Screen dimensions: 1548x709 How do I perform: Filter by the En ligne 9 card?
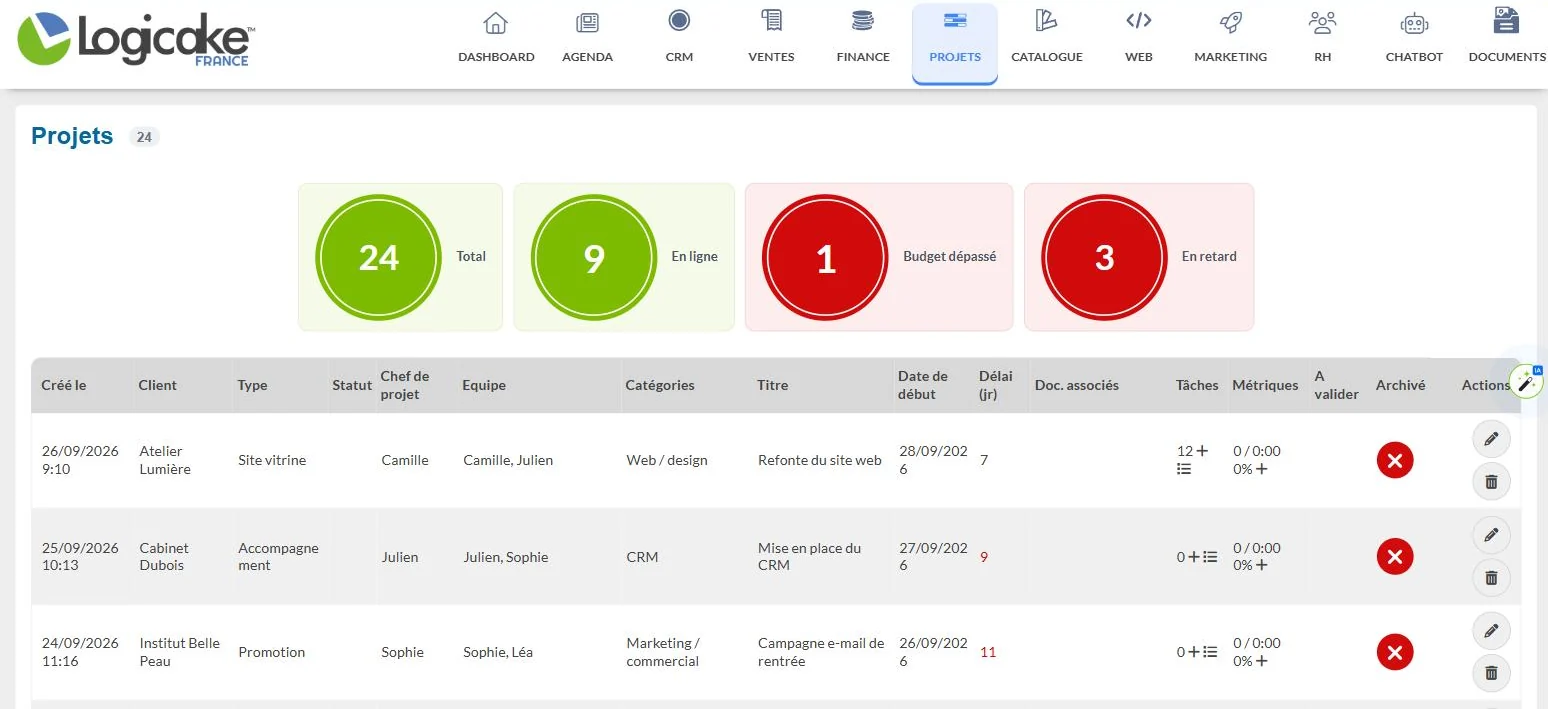pos(624,257)
